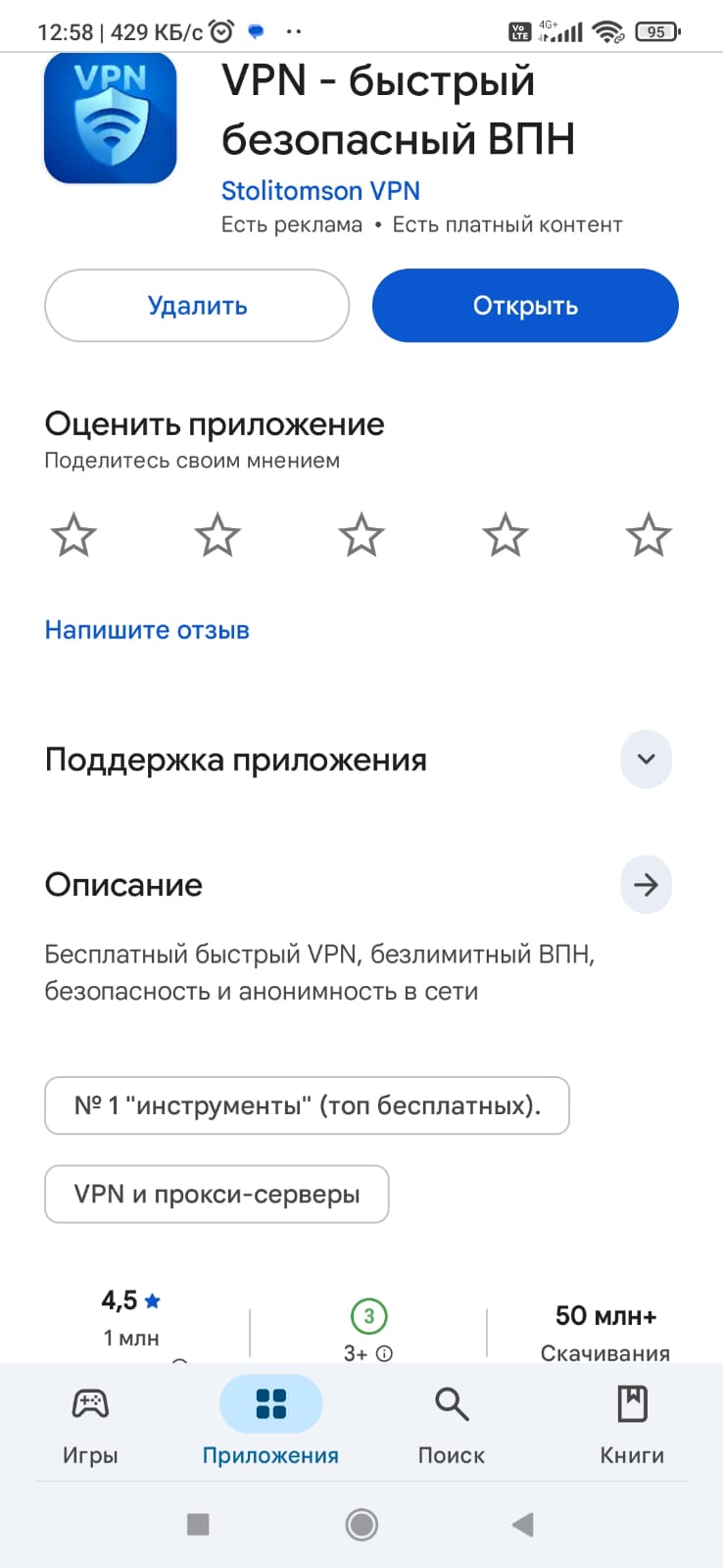723x1568 pixels.
Task: Rate the app five stars
Action: pyautogui.click(x=649, y=535)
